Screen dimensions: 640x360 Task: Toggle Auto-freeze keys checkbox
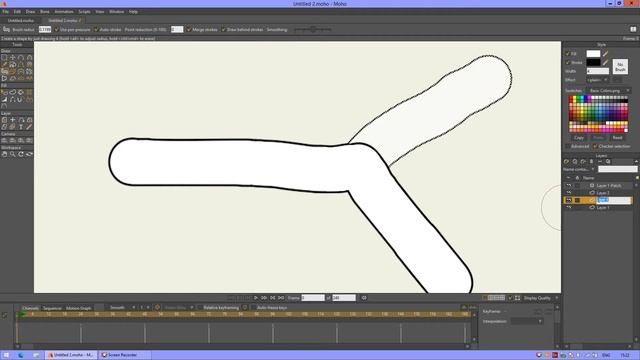tap(253, 307)
